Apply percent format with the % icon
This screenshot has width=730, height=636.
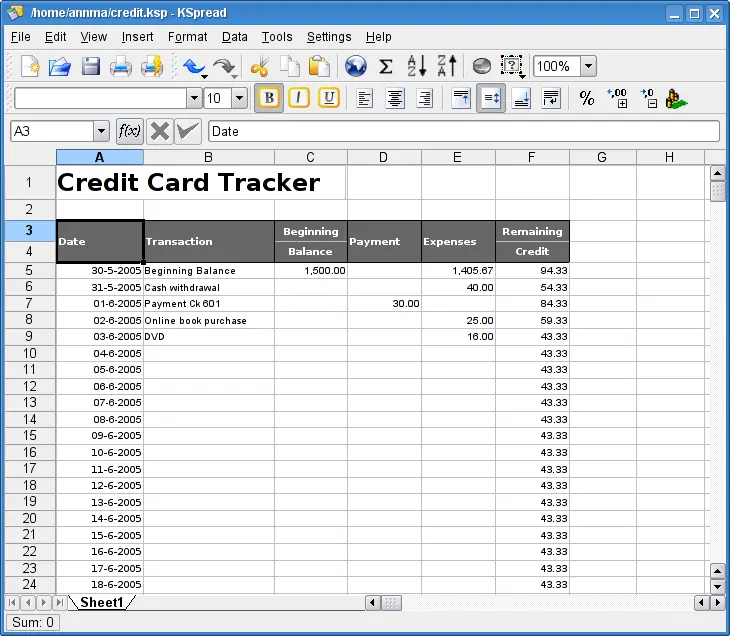pyautogui.click(x=587, y=98)
